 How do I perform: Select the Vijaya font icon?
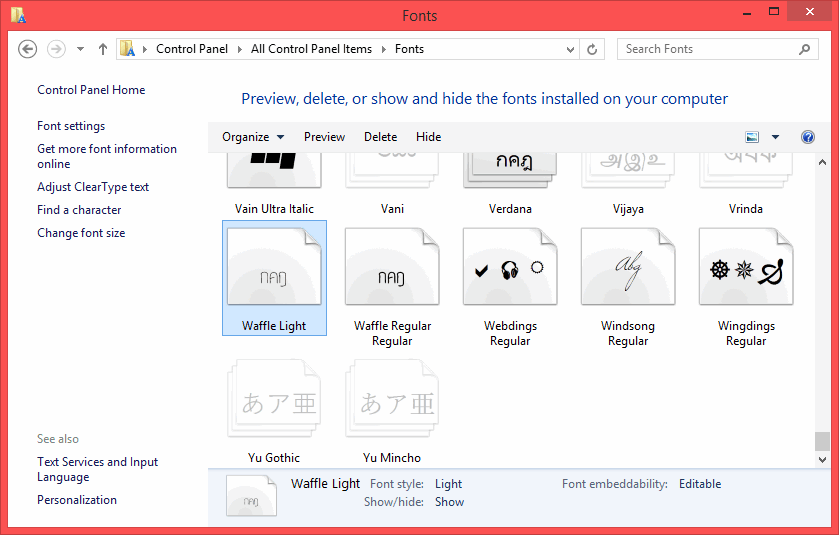(x=628, y=171)
